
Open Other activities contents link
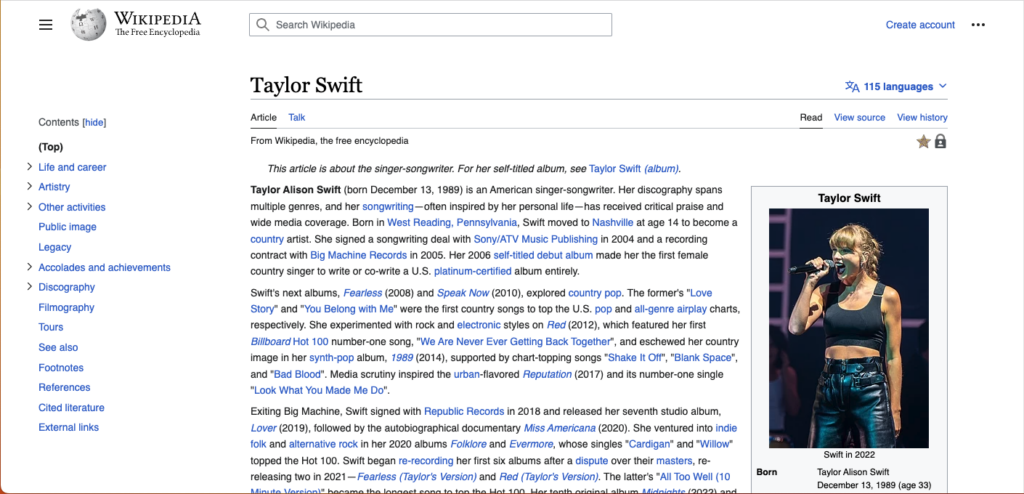(72, 206)
